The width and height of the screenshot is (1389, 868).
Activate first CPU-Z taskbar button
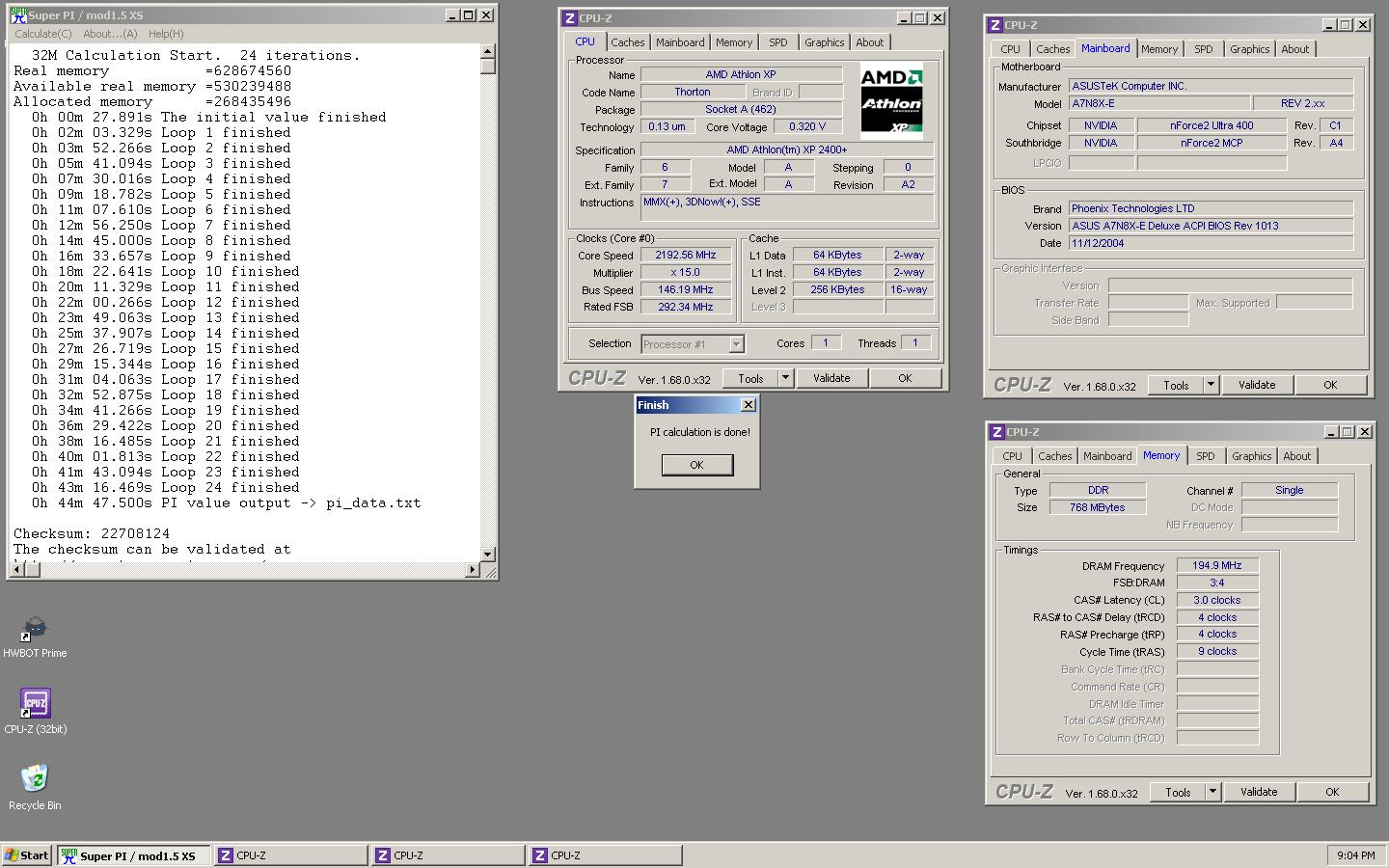(290, 855)
